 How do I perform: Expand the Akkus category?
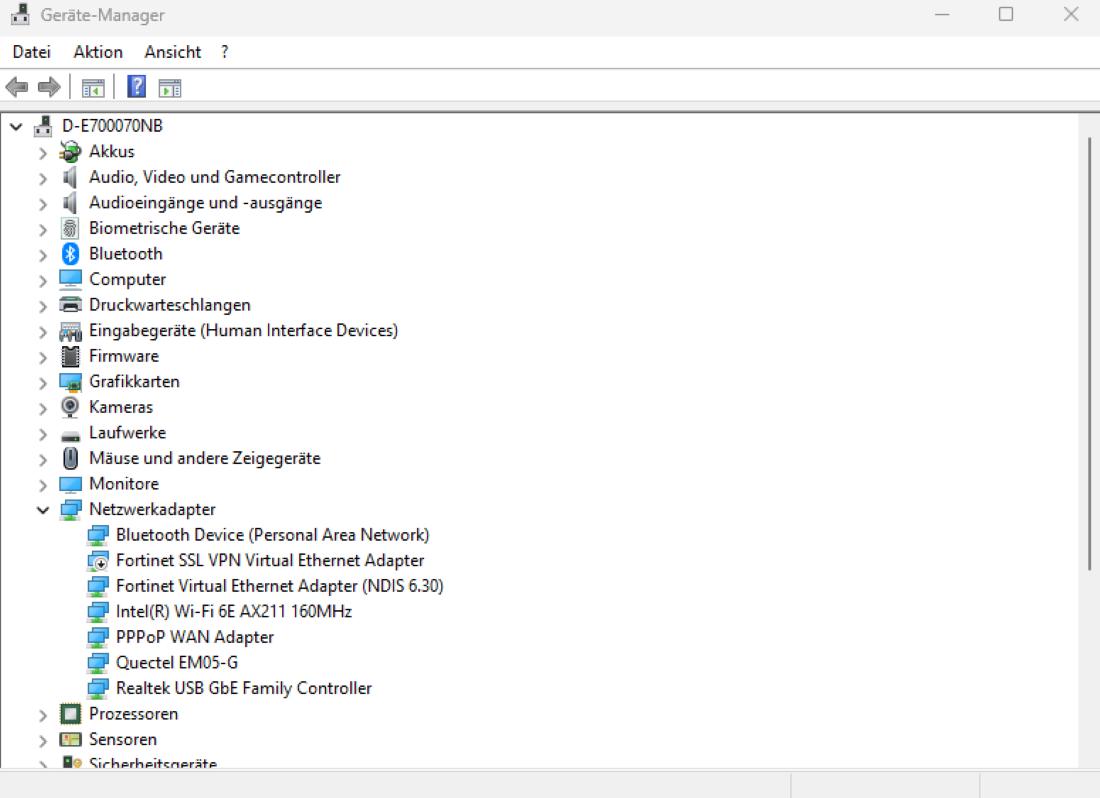click(x=43, y=152)
